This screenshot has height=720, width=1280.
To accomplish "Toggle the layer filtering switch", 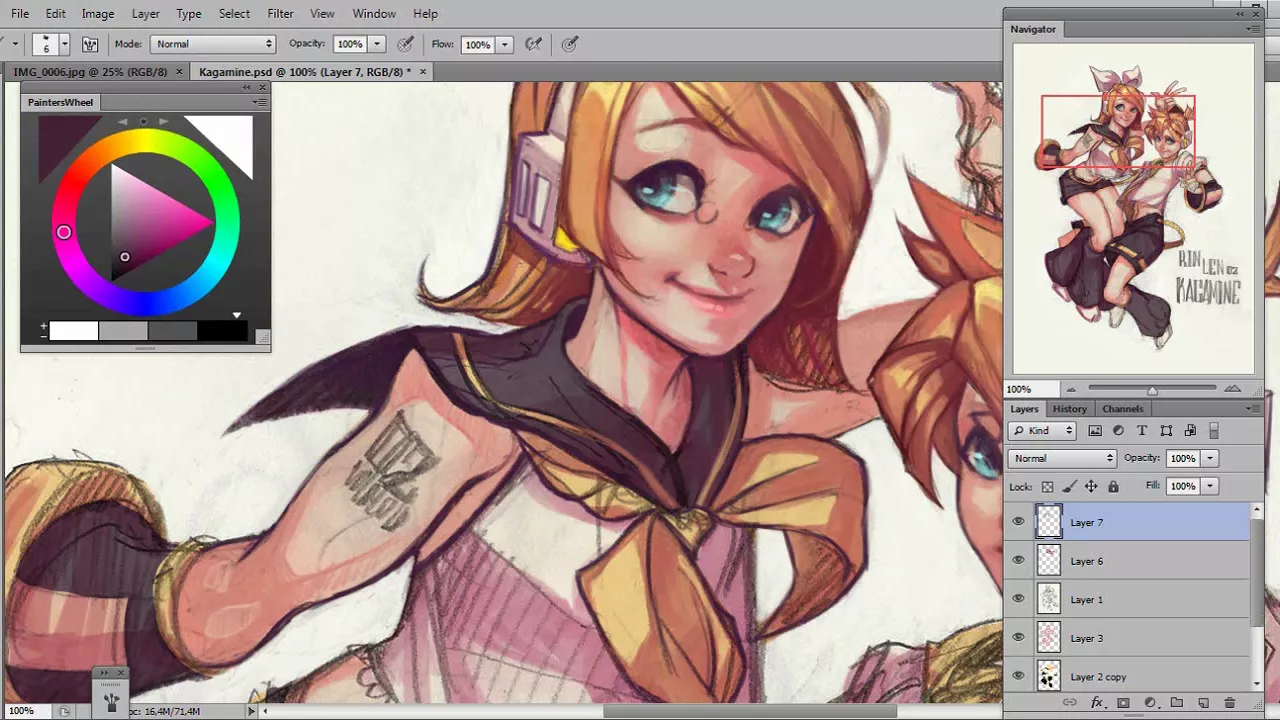I will coord(1214,431).
